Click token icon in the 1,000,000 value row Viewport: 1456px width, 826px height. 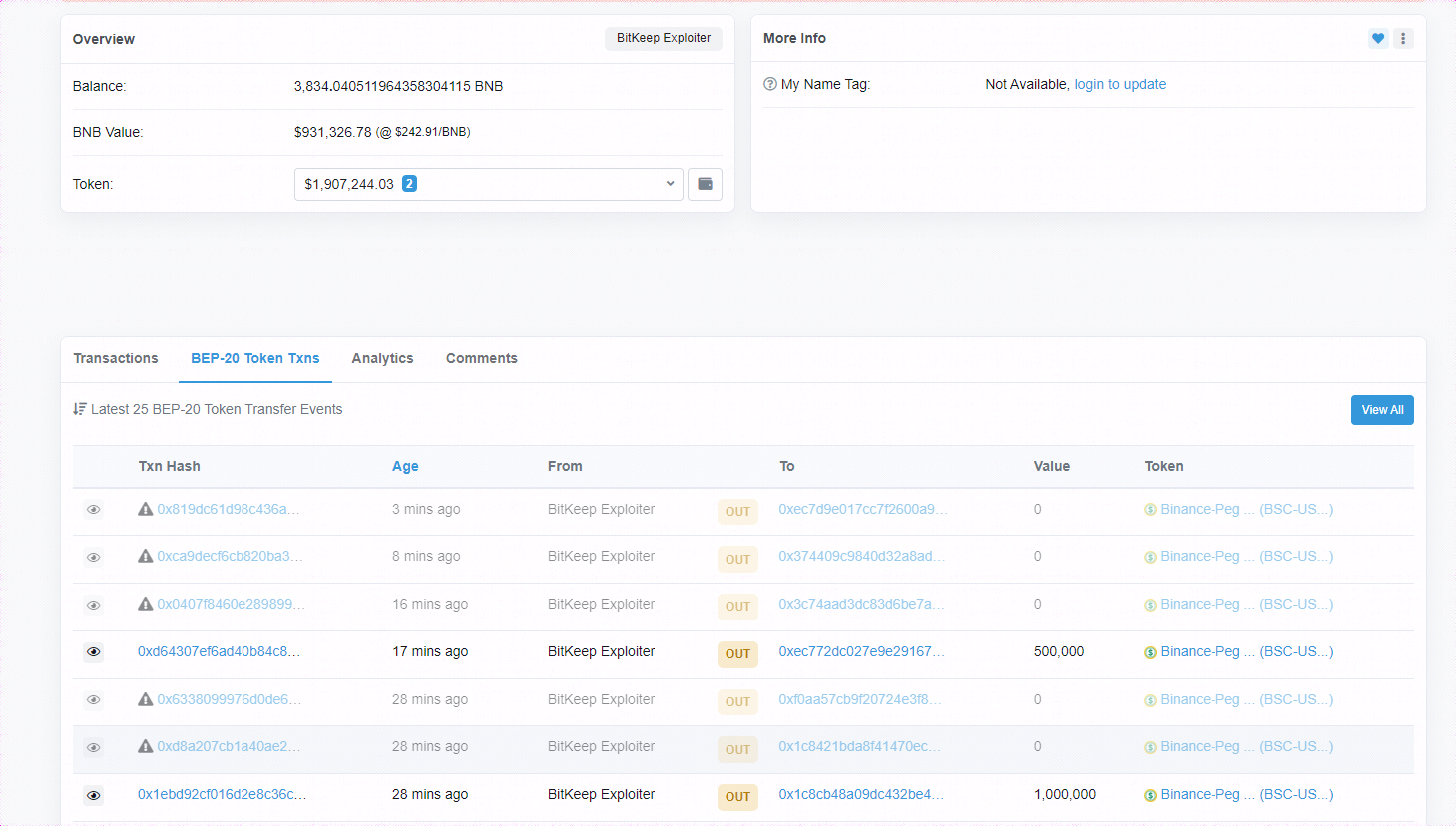(1150, 795)
